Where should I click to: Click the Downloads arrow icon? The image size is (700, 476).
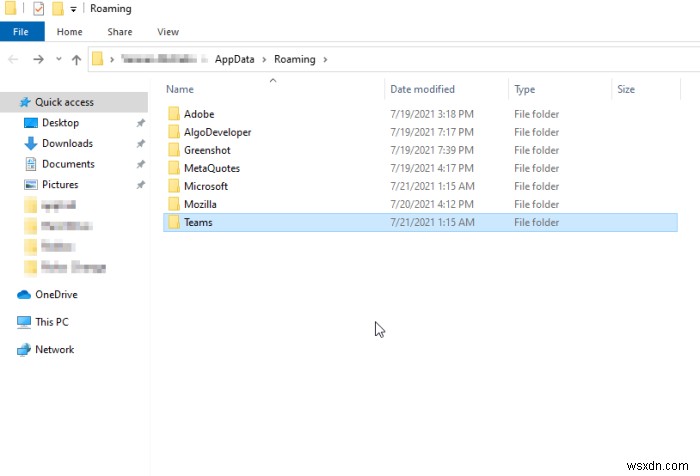[30, 143]
